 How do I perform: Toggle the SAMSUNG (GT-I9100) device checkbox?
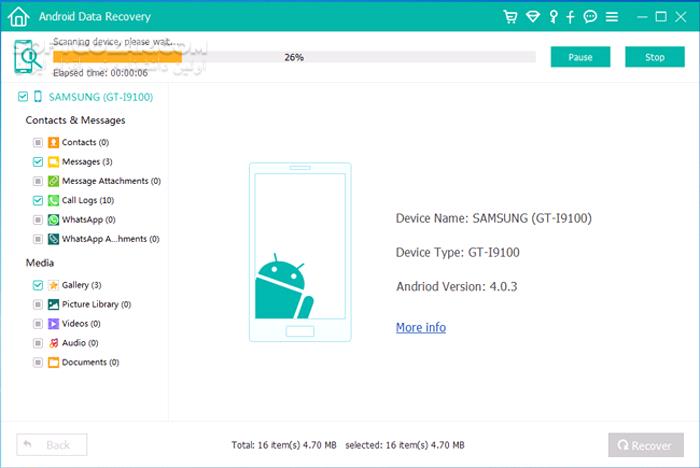tap(23, 97)
